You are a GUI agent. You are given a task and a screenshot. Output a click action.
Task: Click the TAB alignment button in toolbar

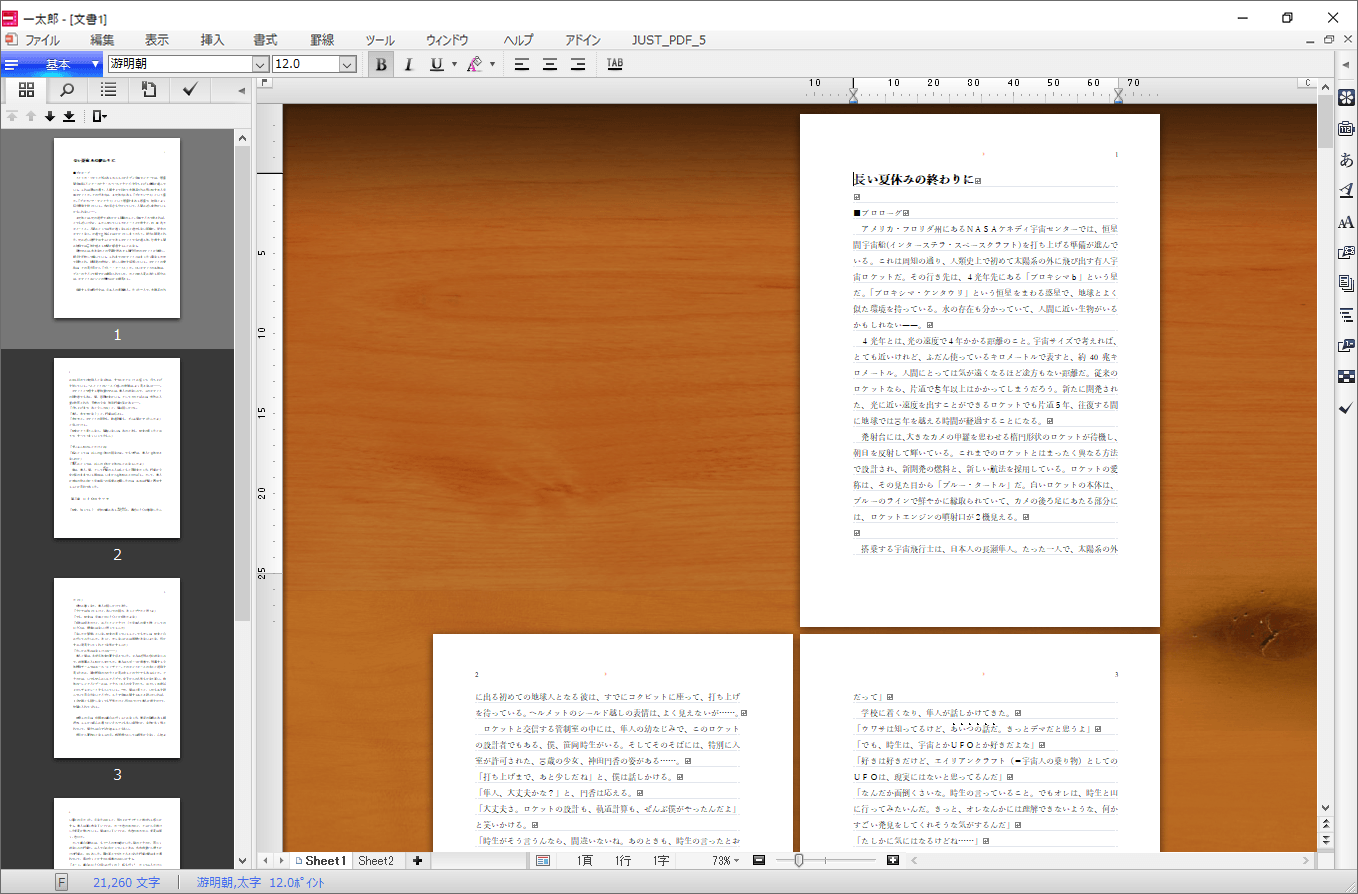pos(614,62)
